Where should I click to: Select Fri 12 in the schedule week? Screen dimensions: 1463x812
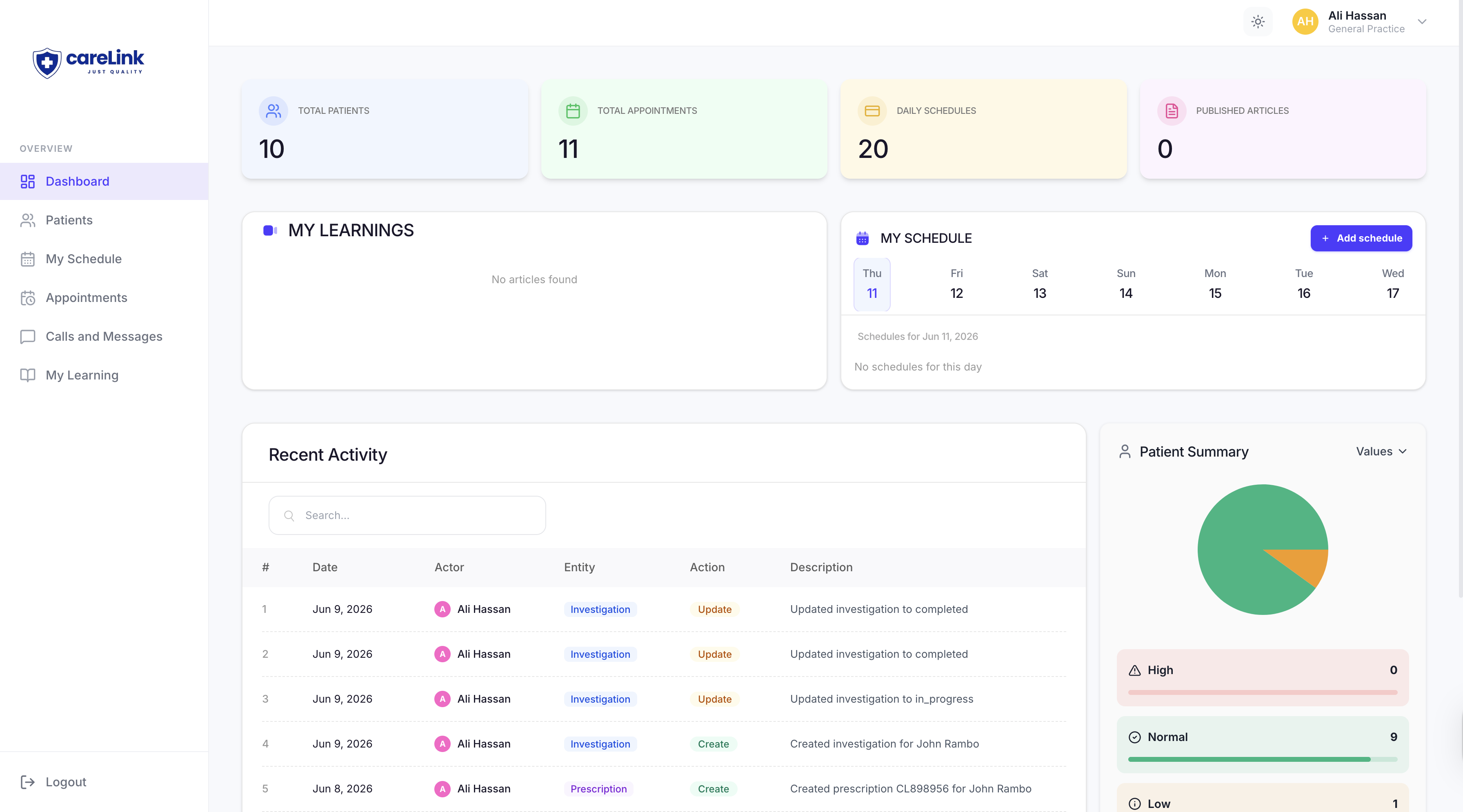coord(956,284)
